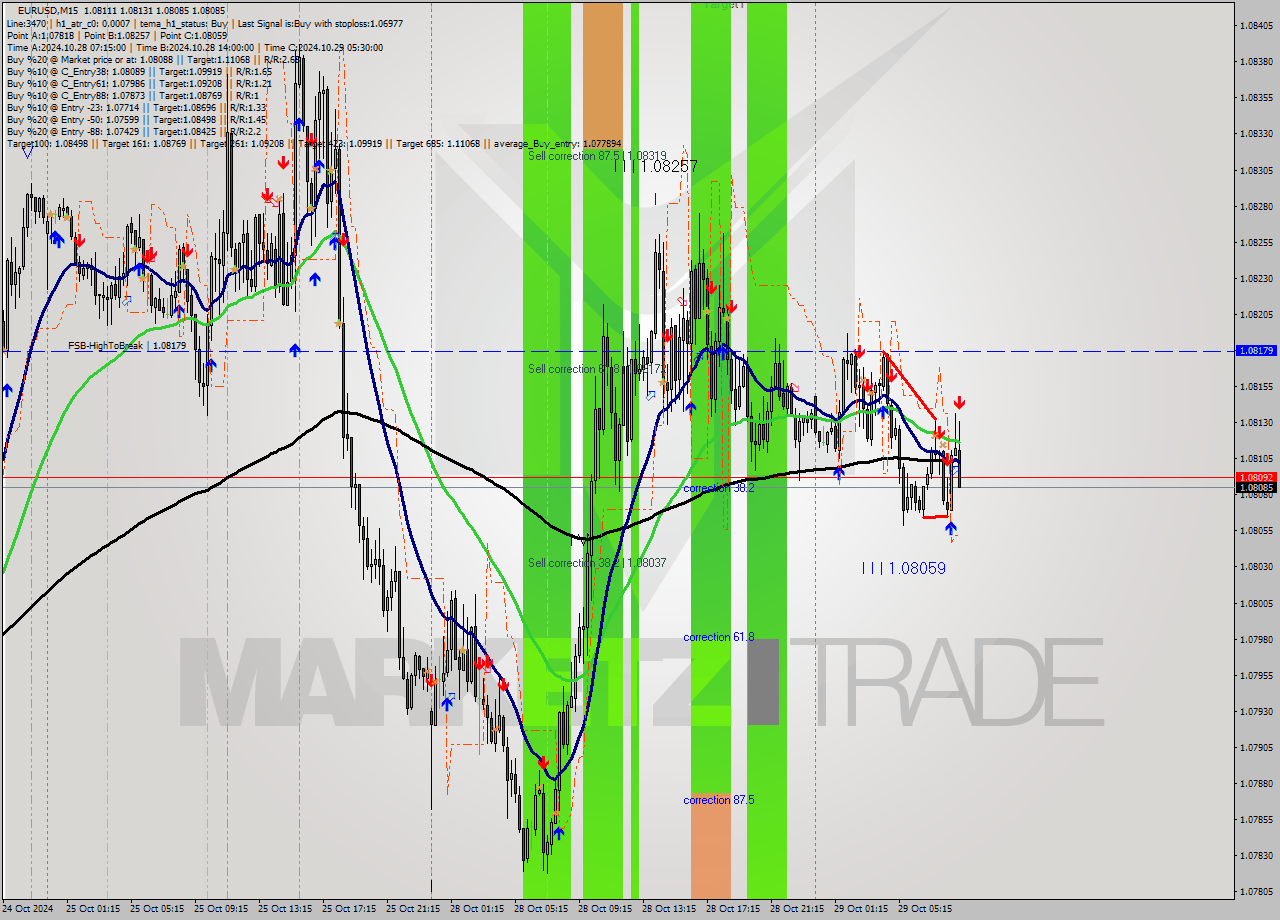1280x920 pixels.
Task: Select the blue 'correction 61.8' label
Action: [719, 637]
